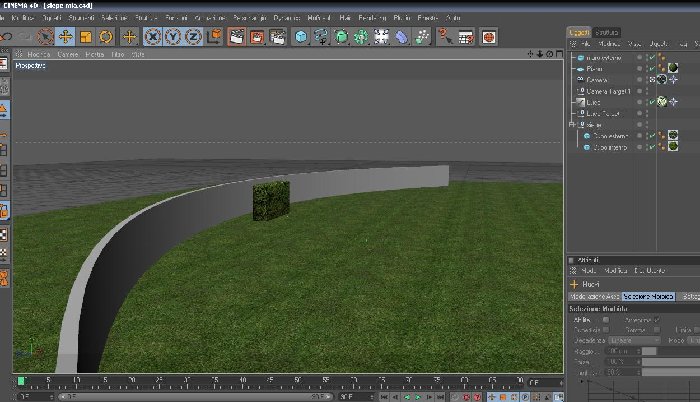700x402 pixels.
Task: Collapse the siepe null group
Action: pyautogui.click(x=572, y=125)
